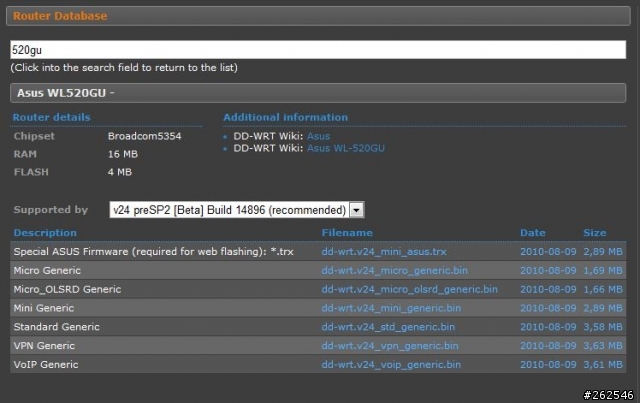Viewport: 640px width, 403px height.
Task: Click into the router search field containing 520gu
Action: (318, 50)
